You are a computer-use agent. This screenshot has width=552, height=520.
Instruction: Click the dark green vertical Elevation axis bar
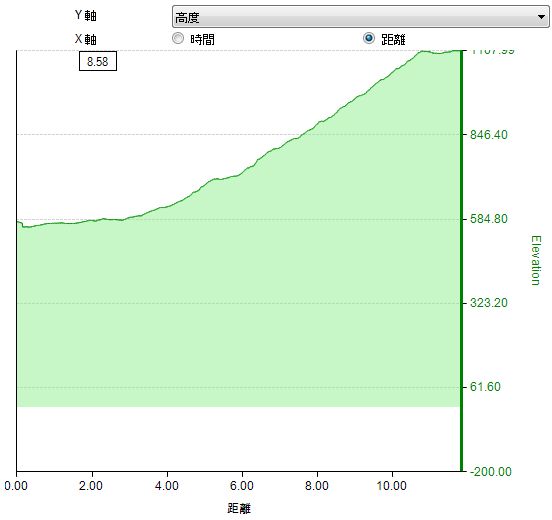(x=461, y=261)
